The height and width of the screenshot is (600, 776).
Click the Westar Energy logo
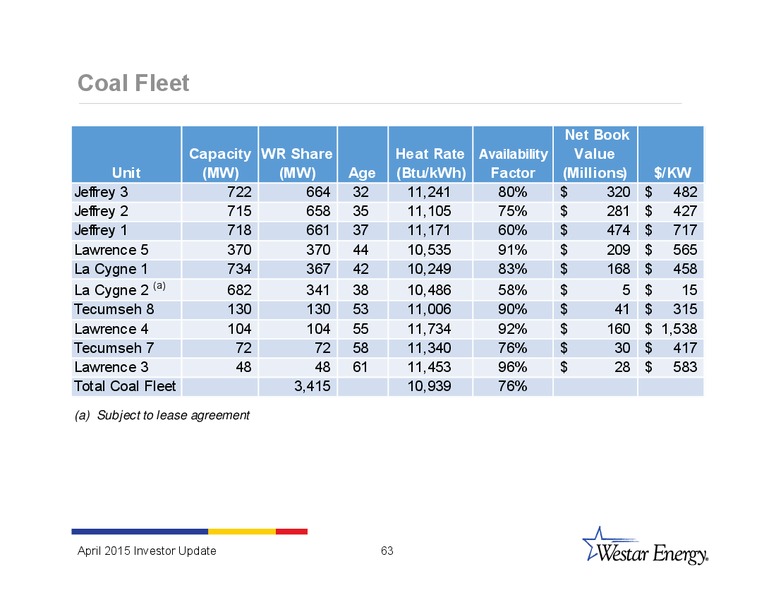click(645, 546)
